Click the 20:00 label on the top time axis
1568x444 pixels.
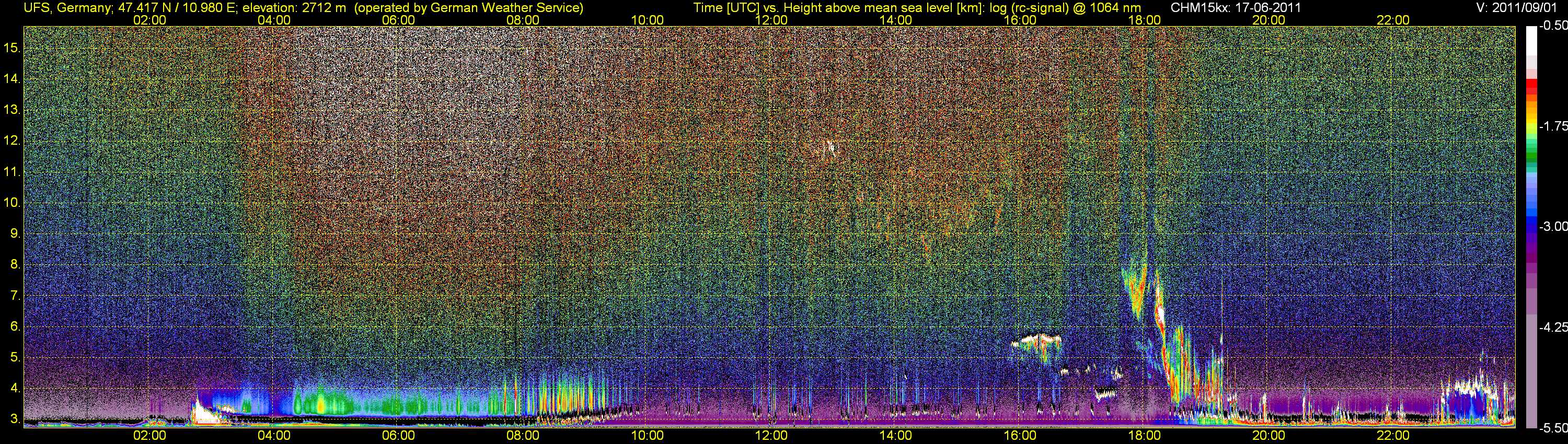[x=1269, y=20]
